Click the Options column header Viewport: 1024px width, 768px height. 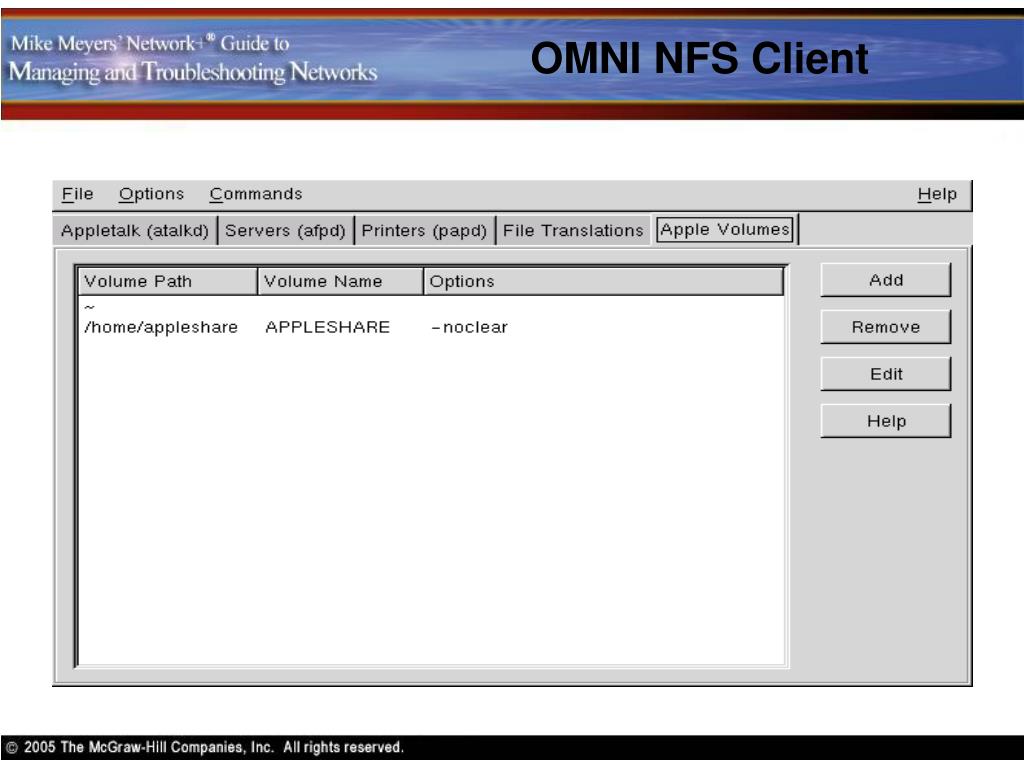pos(603,281)
